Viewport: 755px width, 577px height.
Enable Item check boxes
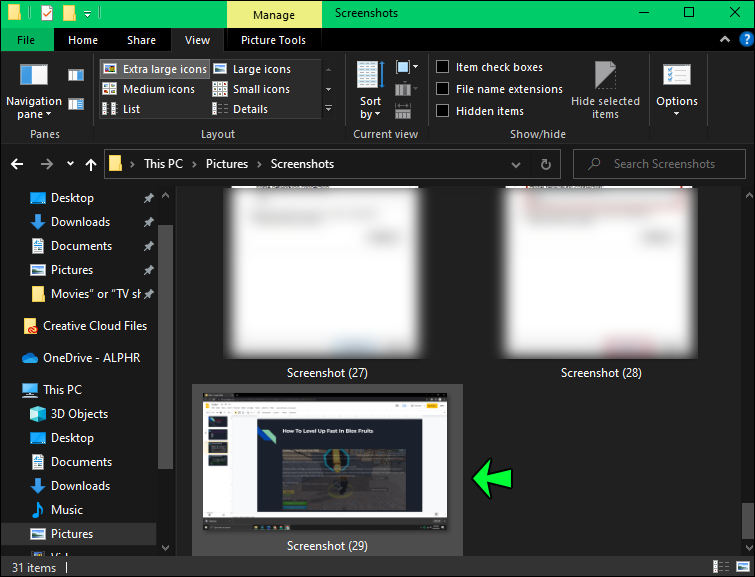click(x=443, y=67)
